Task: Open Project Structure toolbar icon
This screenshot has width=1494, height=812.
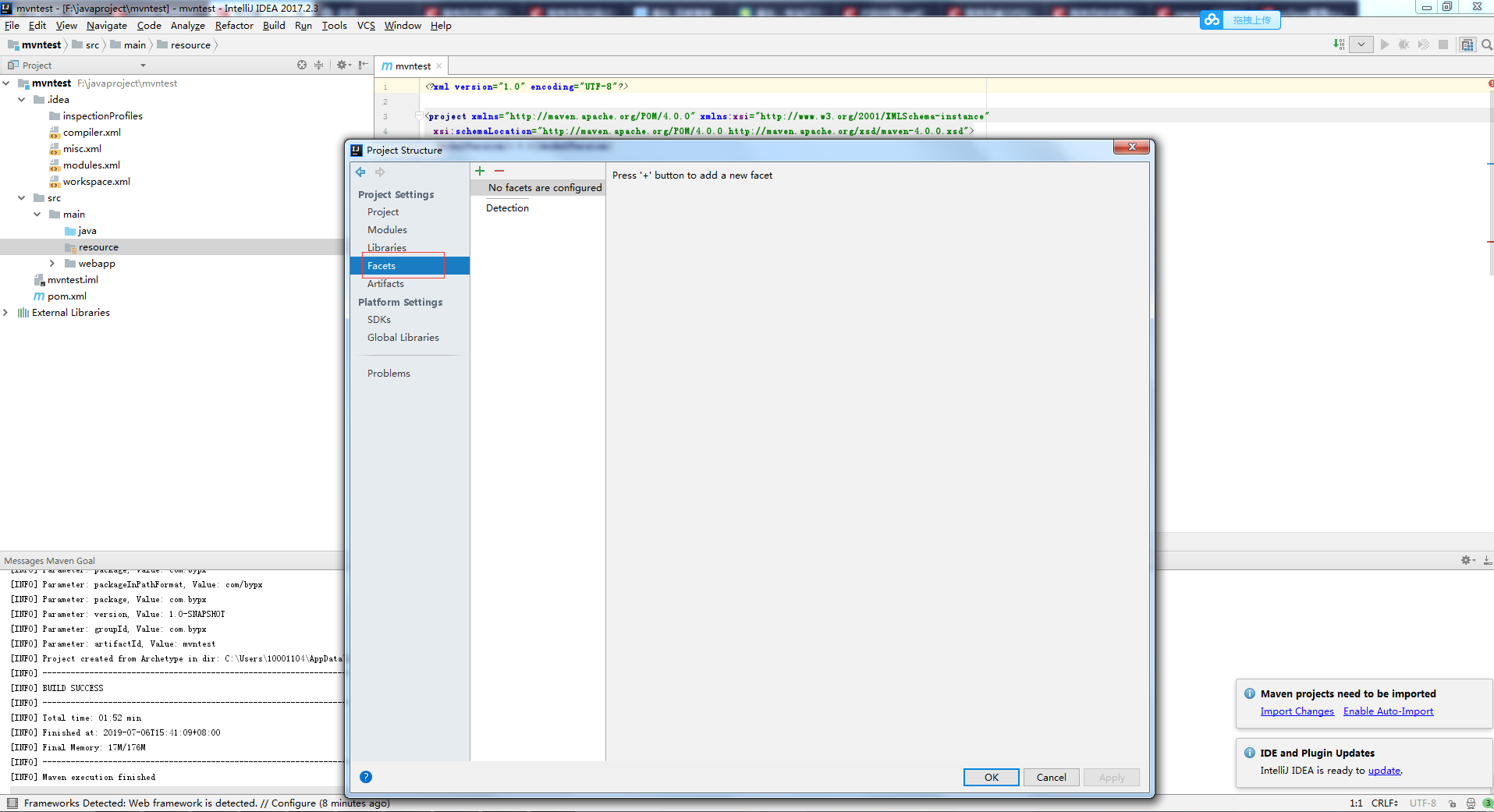Action: pyautogui.click(x=1467, y=44)
